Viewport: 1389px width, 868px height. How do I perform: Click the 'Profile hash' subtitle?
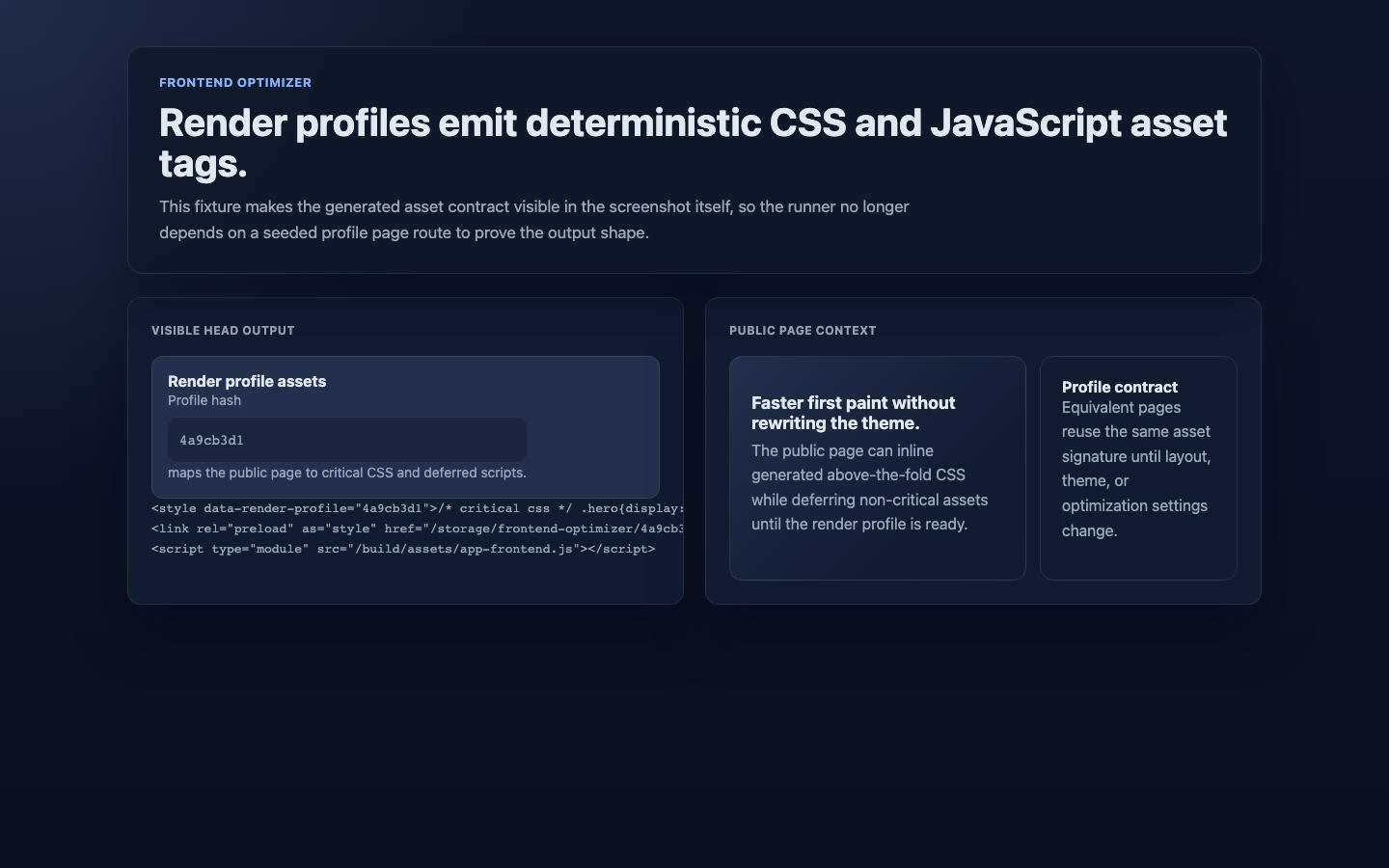pos(204,400)
